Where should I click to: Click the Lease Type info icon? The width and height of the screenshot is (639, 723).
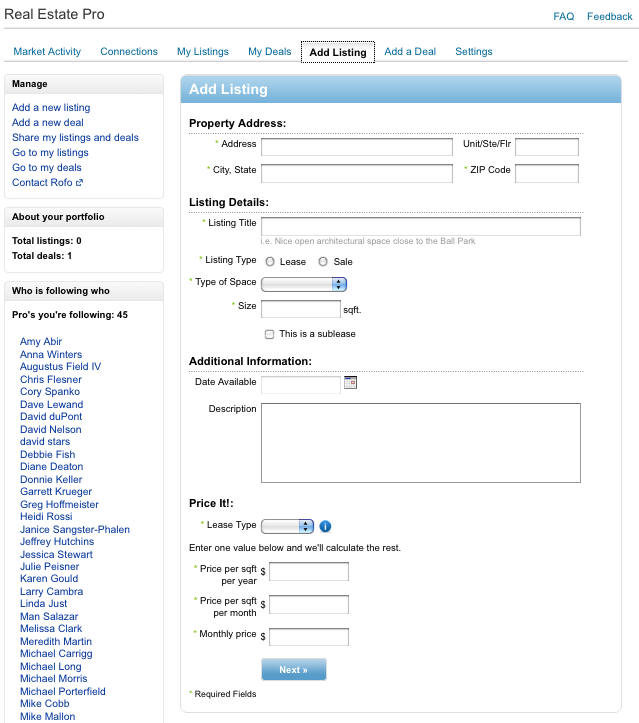[325, 526]
